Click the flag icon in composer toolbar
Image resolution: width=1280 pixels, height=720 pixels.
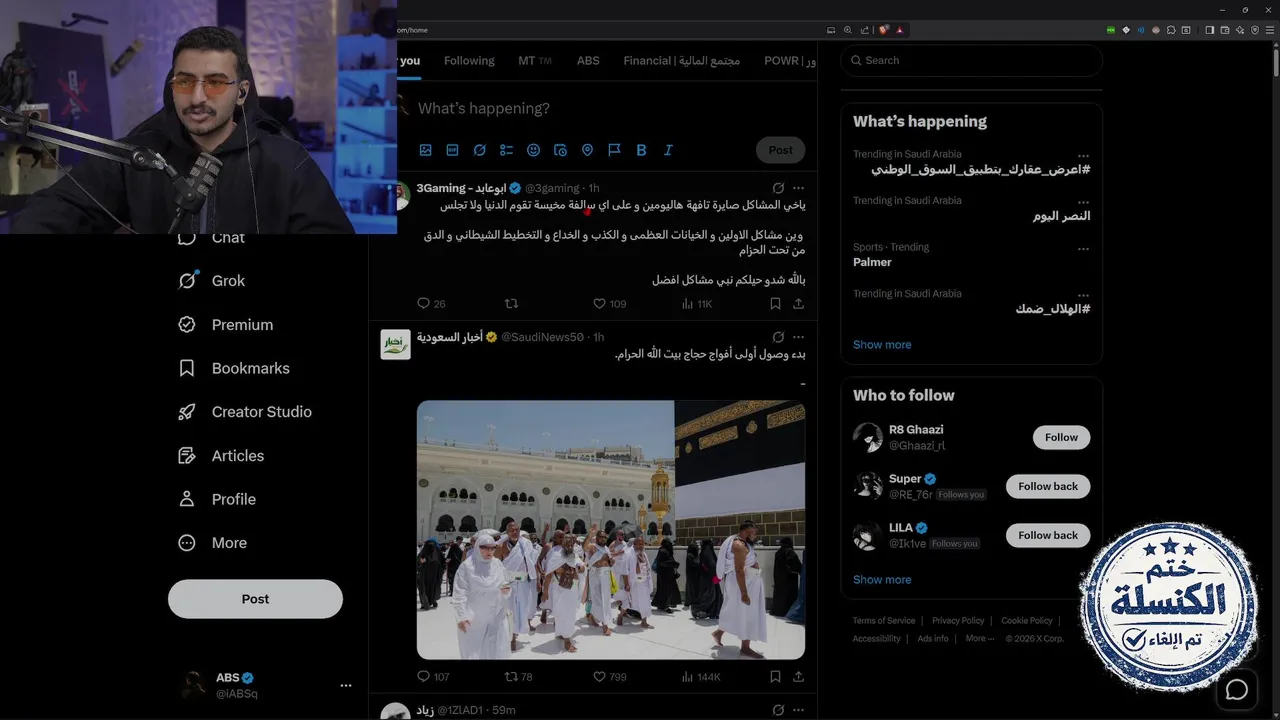[x=614, y=150]
